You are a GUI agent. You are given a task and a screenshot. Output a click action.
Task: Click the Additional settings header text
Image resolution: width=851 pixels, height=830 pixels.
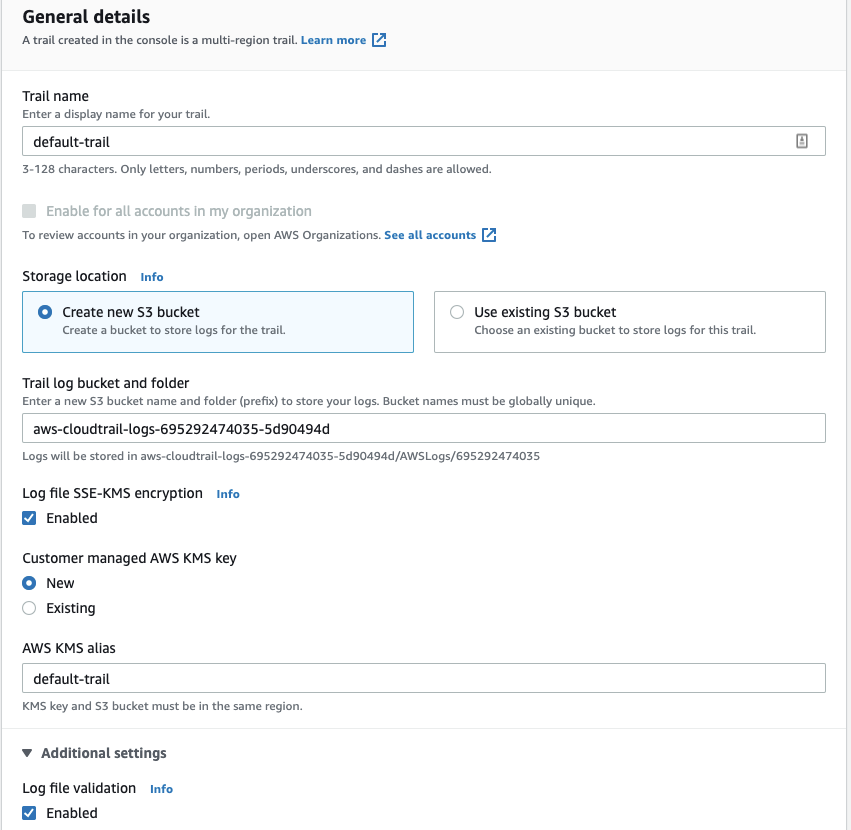104,753
